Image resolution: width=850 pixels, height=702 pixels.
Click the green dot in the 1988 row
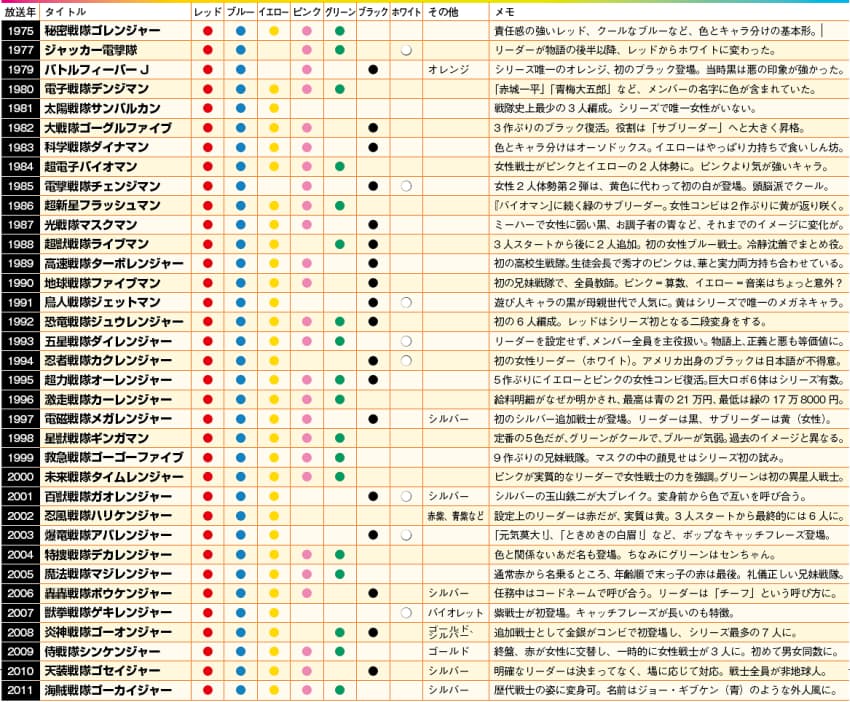(x=340, y=244)
